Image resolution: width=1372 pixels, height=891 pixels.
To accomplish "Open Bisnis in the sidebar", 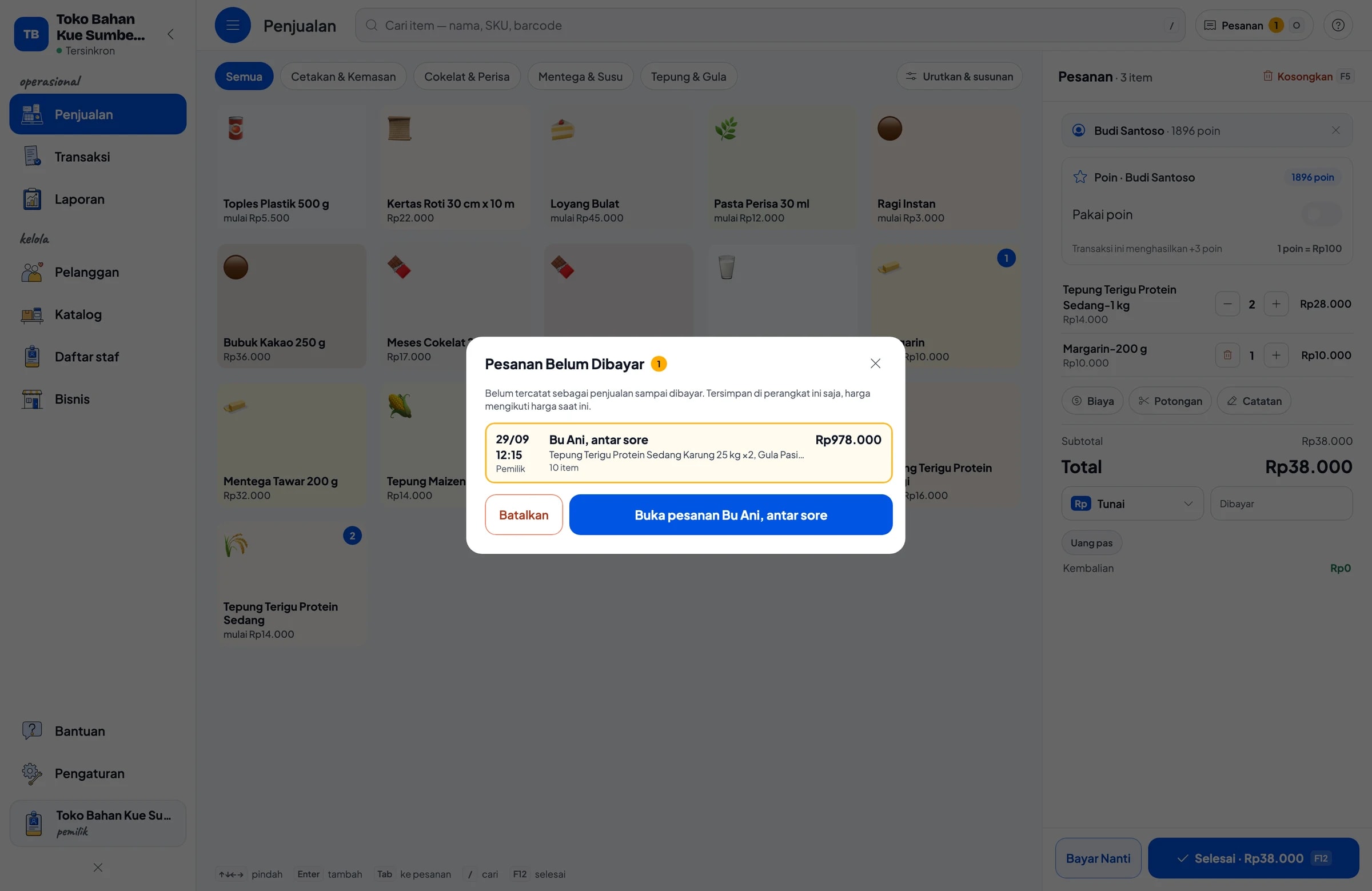I will [x=97, y=399].
